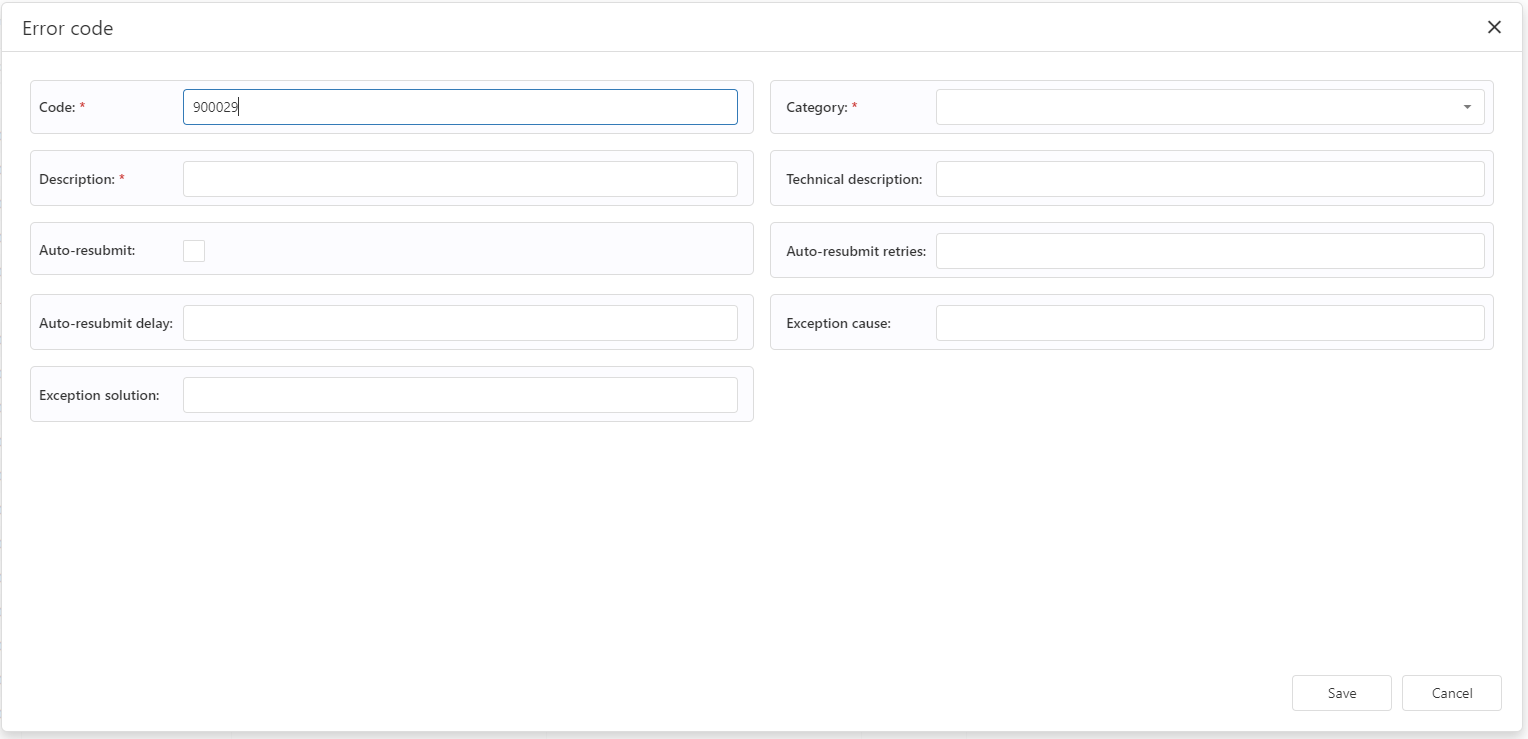Click the "Technical description:" label
The width and height of the screenshot is (1528, 739).
click(x=854, y=179)
